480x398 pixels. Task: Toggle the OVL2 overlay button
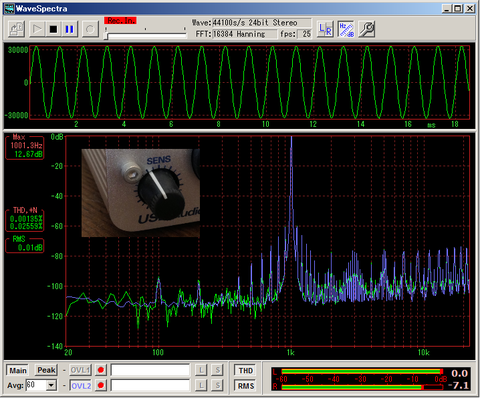click(x=80, y=386)
